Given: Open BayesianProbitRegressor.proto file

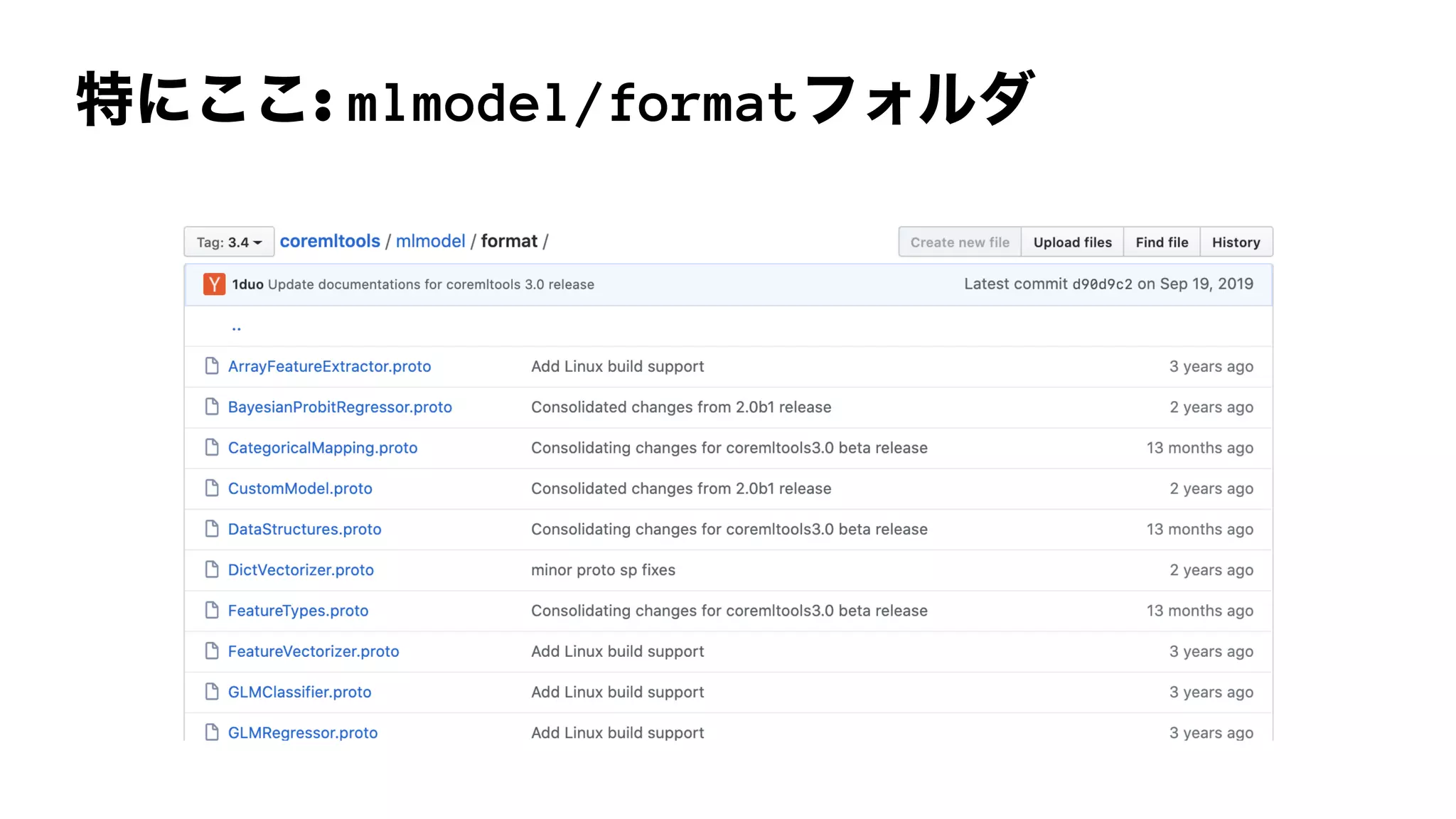Looking at the screenshot, I should [340, 407].
